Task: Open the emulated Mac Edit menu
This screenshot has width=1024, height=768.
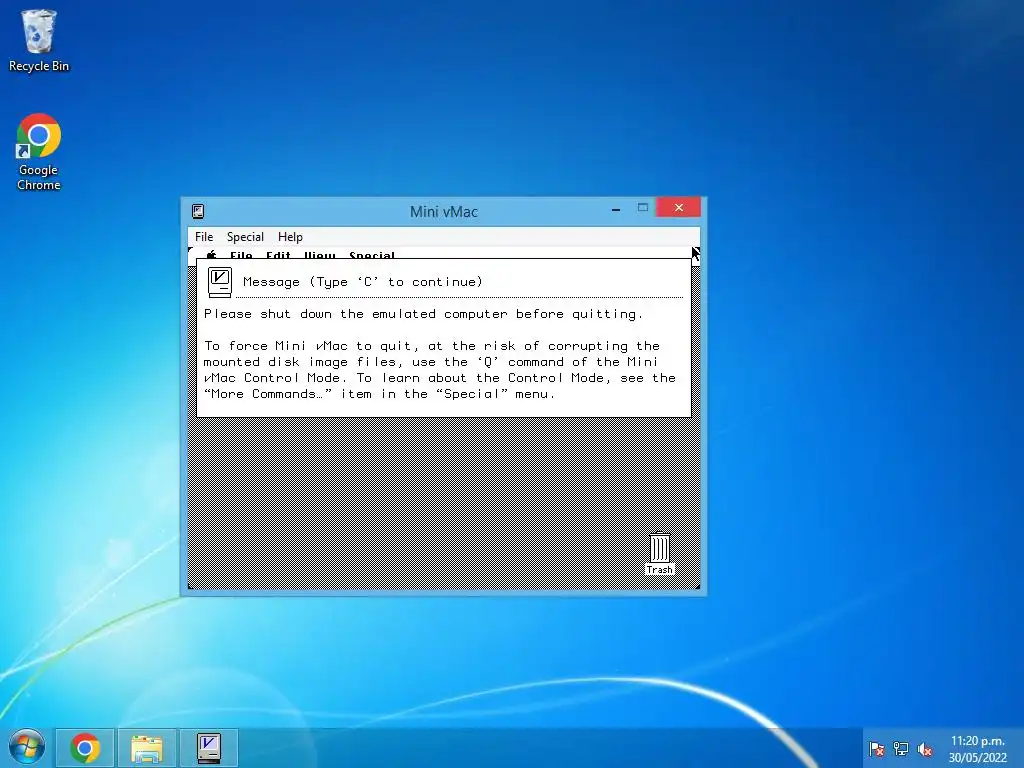Action: (x=278, y=255)
